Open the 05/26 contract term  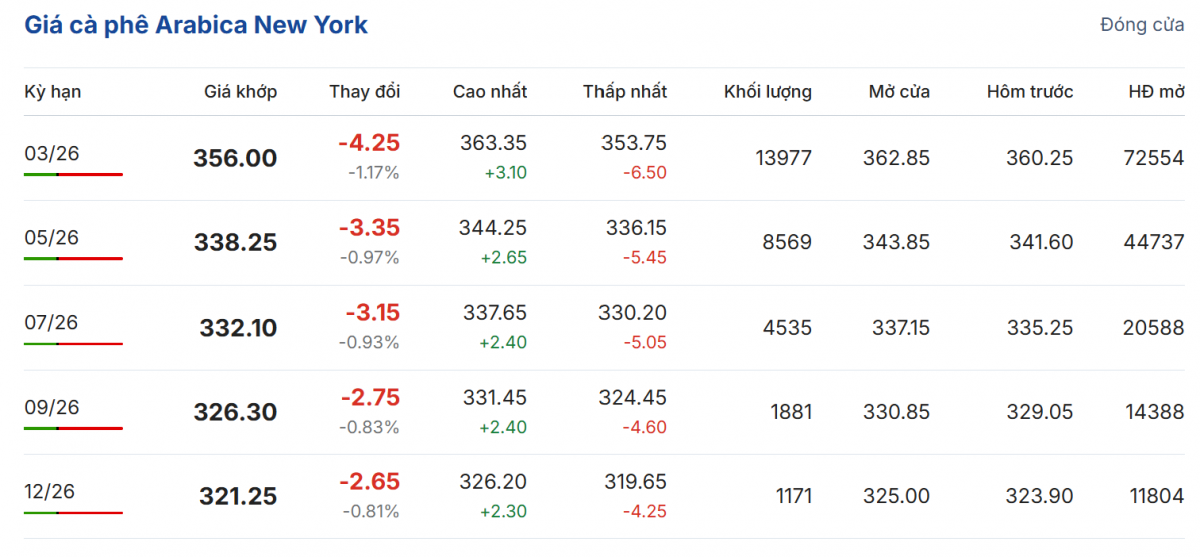pyautogui.click(x=51, y=237)
